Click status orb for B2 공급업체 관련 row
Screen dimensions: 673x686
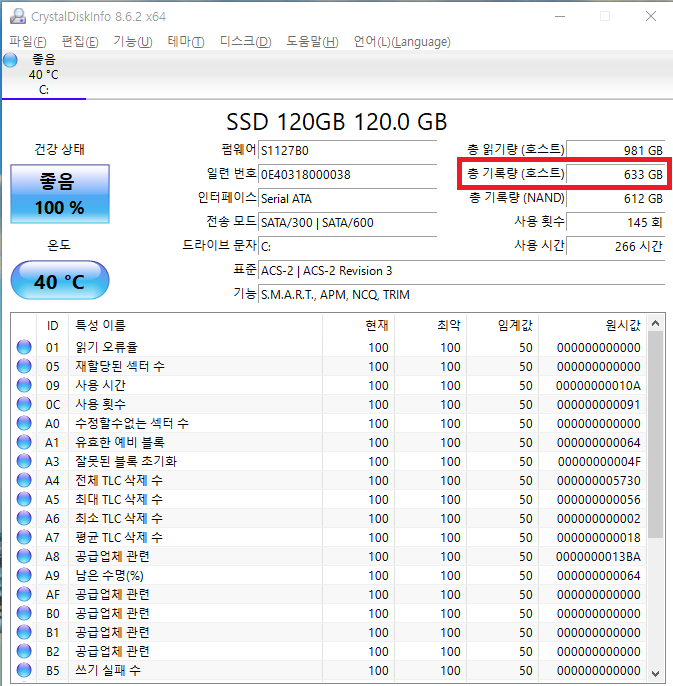pyautogui.click(x=24, y=651)
